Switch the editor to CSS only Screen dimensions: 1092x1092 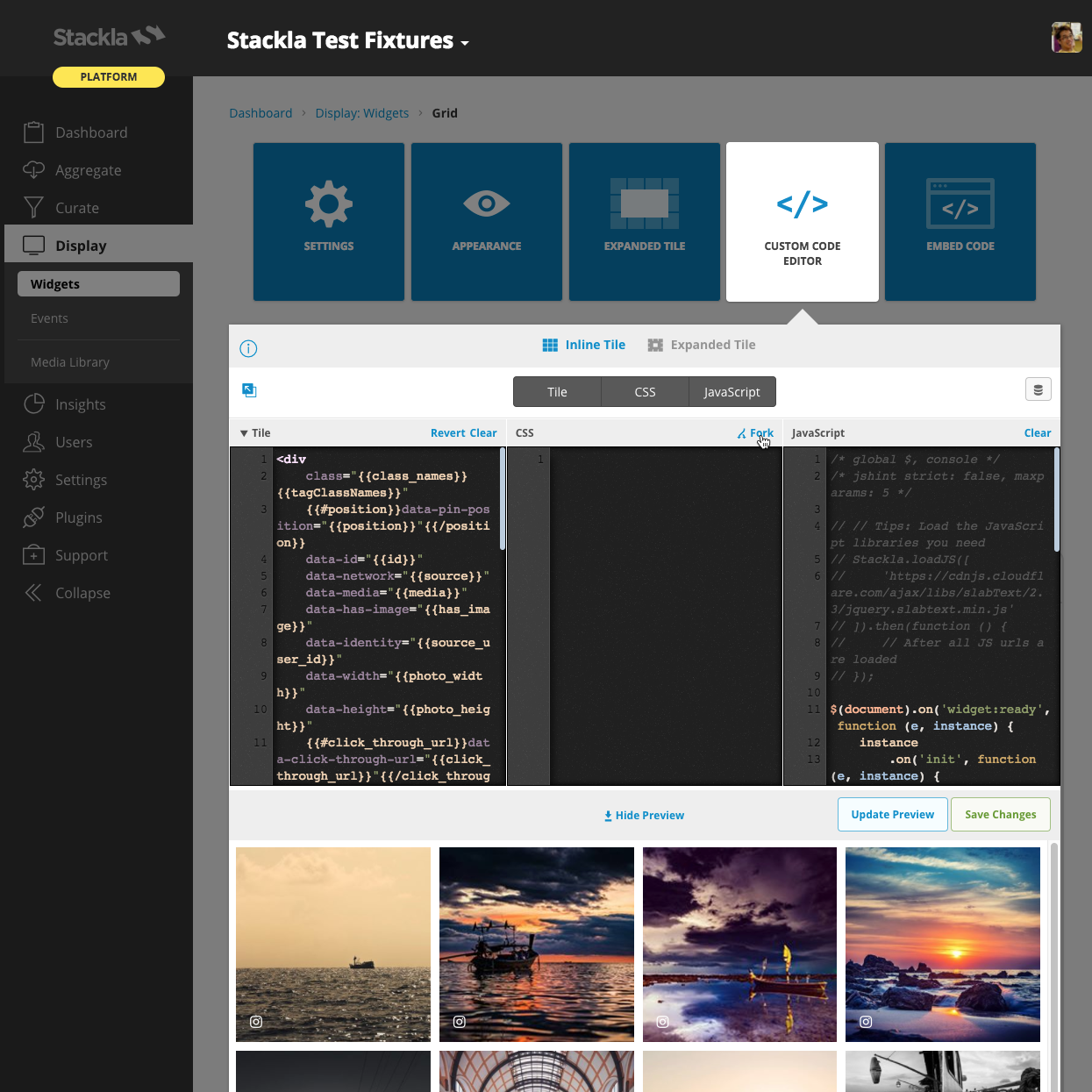pyautogui.click(x=645, y=391)
